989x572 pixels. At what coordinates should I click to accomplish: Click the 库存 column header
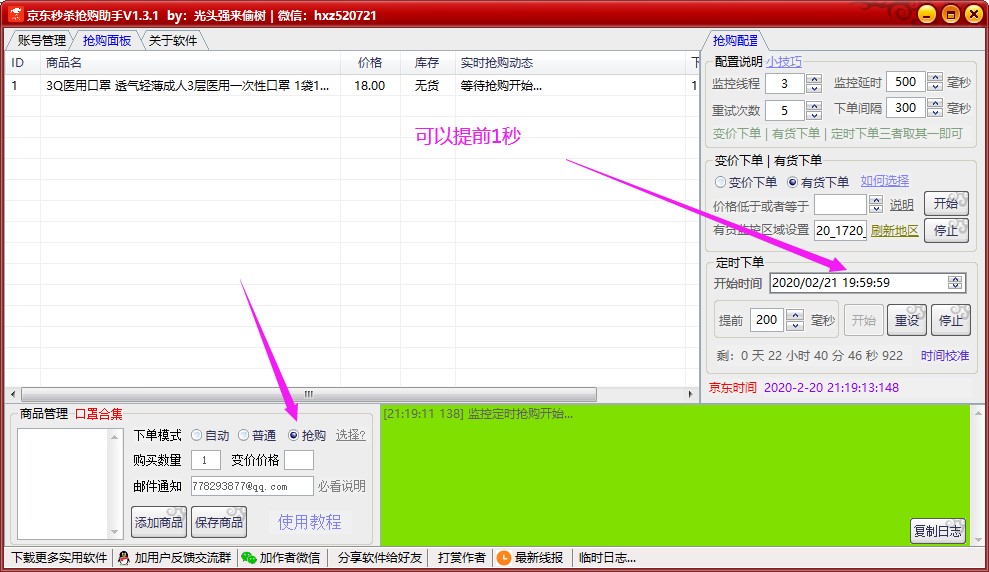pos(427,62)
